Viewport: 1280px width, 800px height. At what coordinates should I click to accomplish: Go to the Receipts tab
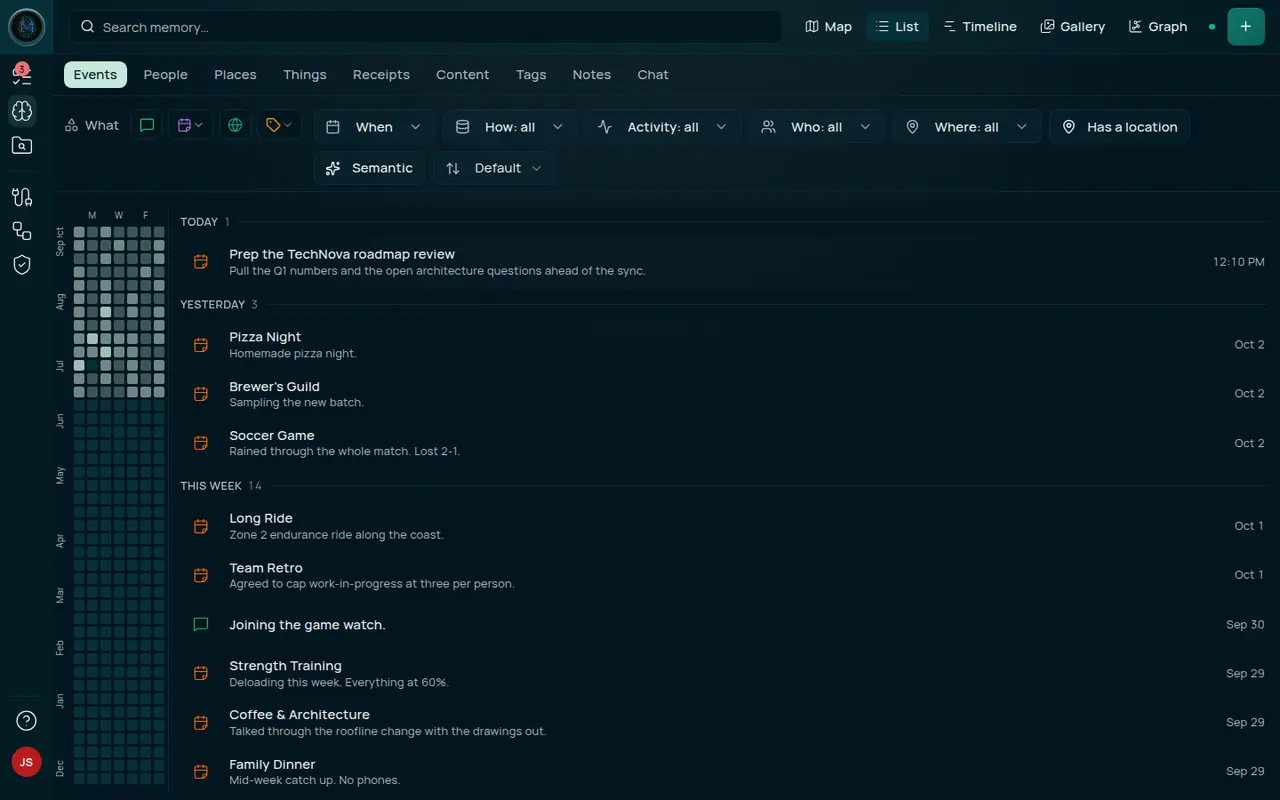click(x=381, y=75)
